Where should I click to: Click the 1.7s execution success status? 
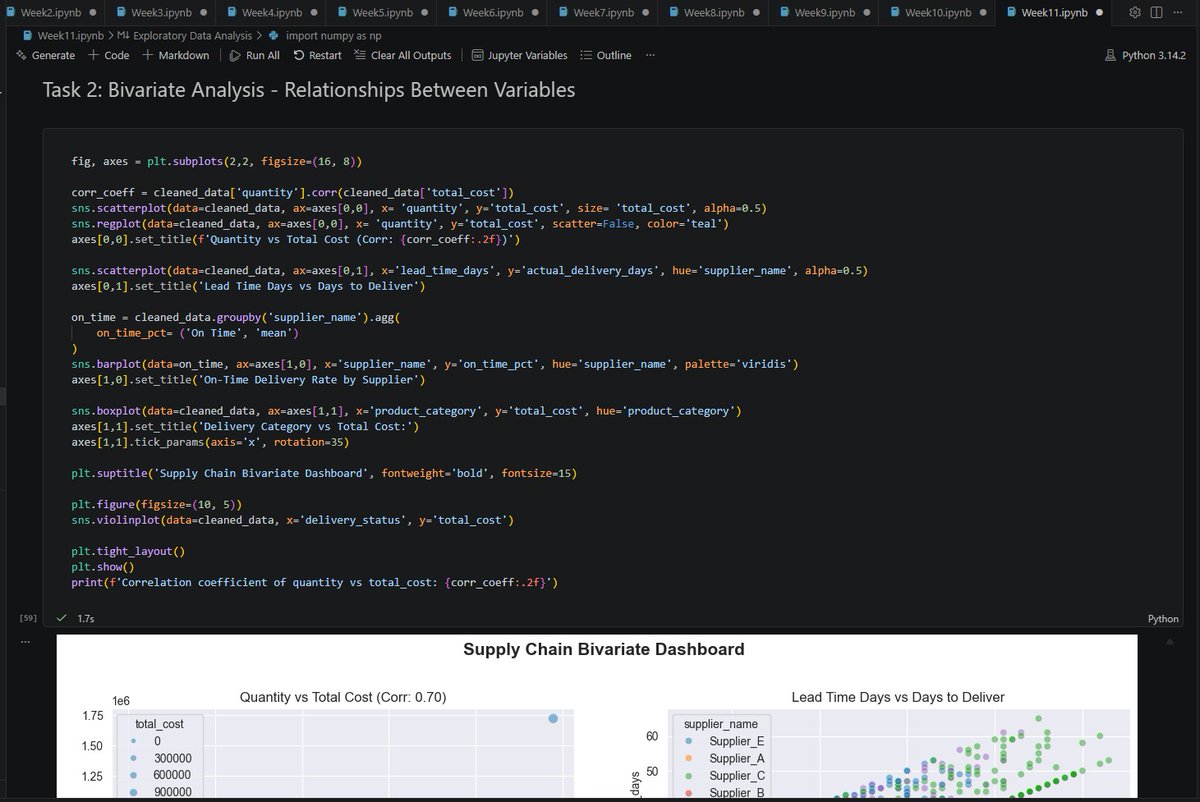pos(76,619)
